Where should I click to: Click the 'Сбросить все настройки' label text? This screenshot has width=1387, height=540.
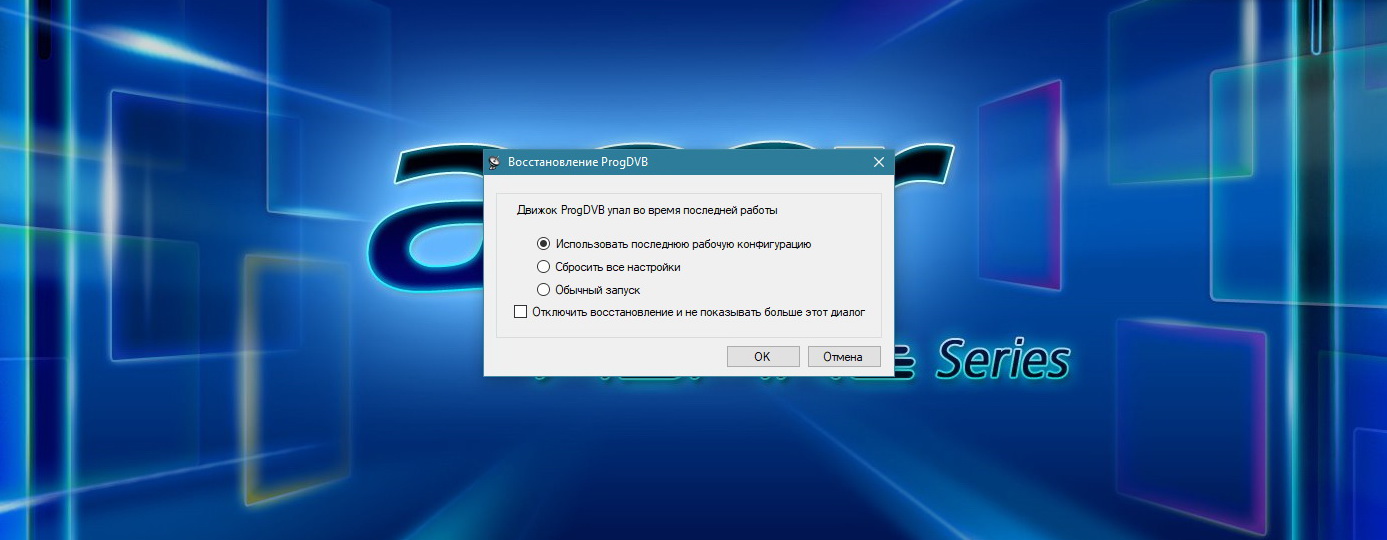[x=618, y=267]
